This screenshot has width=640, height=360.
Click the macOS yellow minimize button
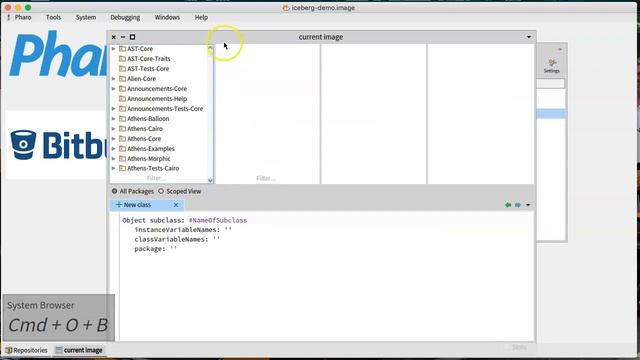(18, 7)
